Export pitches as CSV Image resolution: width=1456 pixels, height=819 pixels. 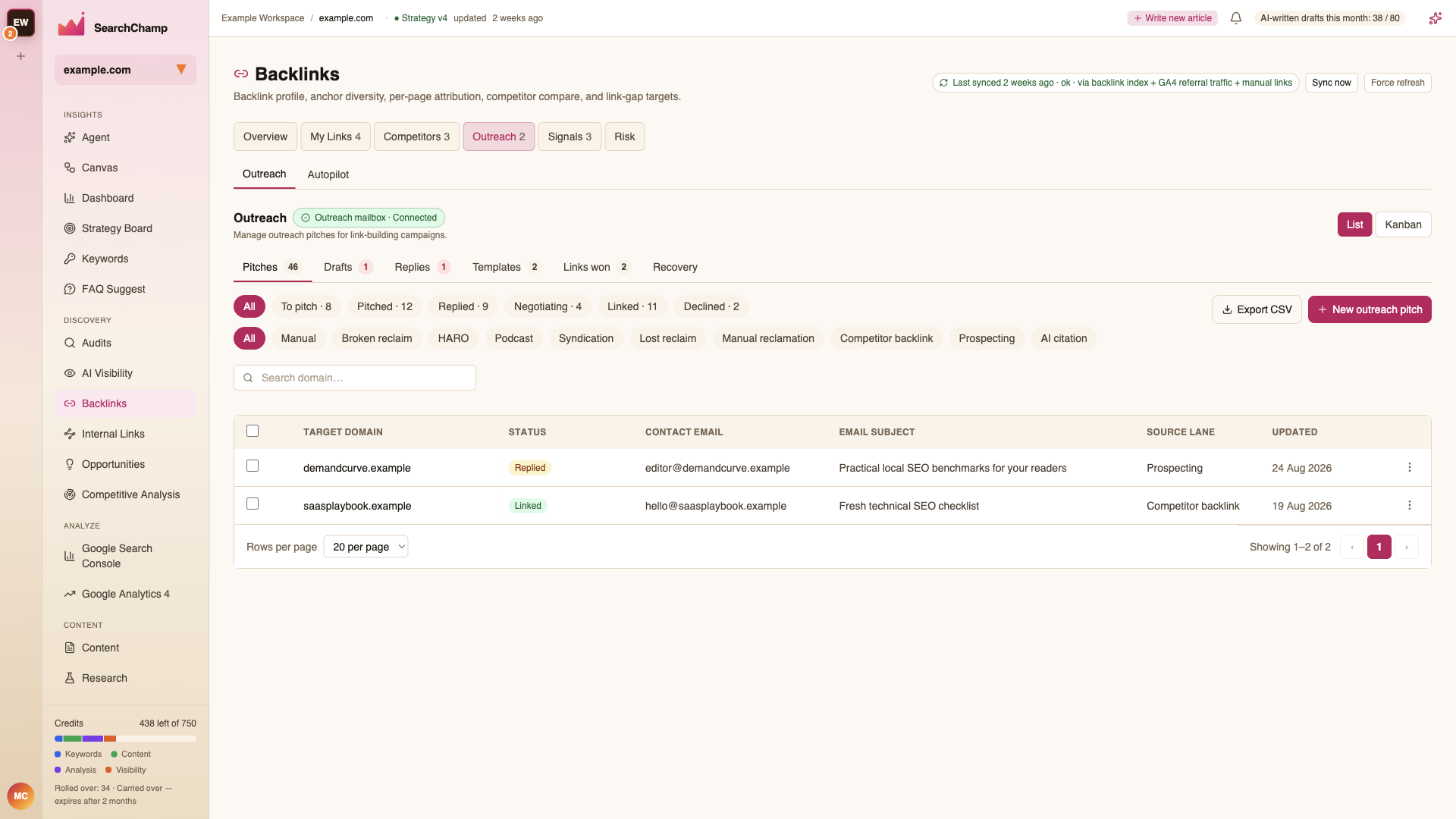pyautogui.click(x=1257, y=309)
